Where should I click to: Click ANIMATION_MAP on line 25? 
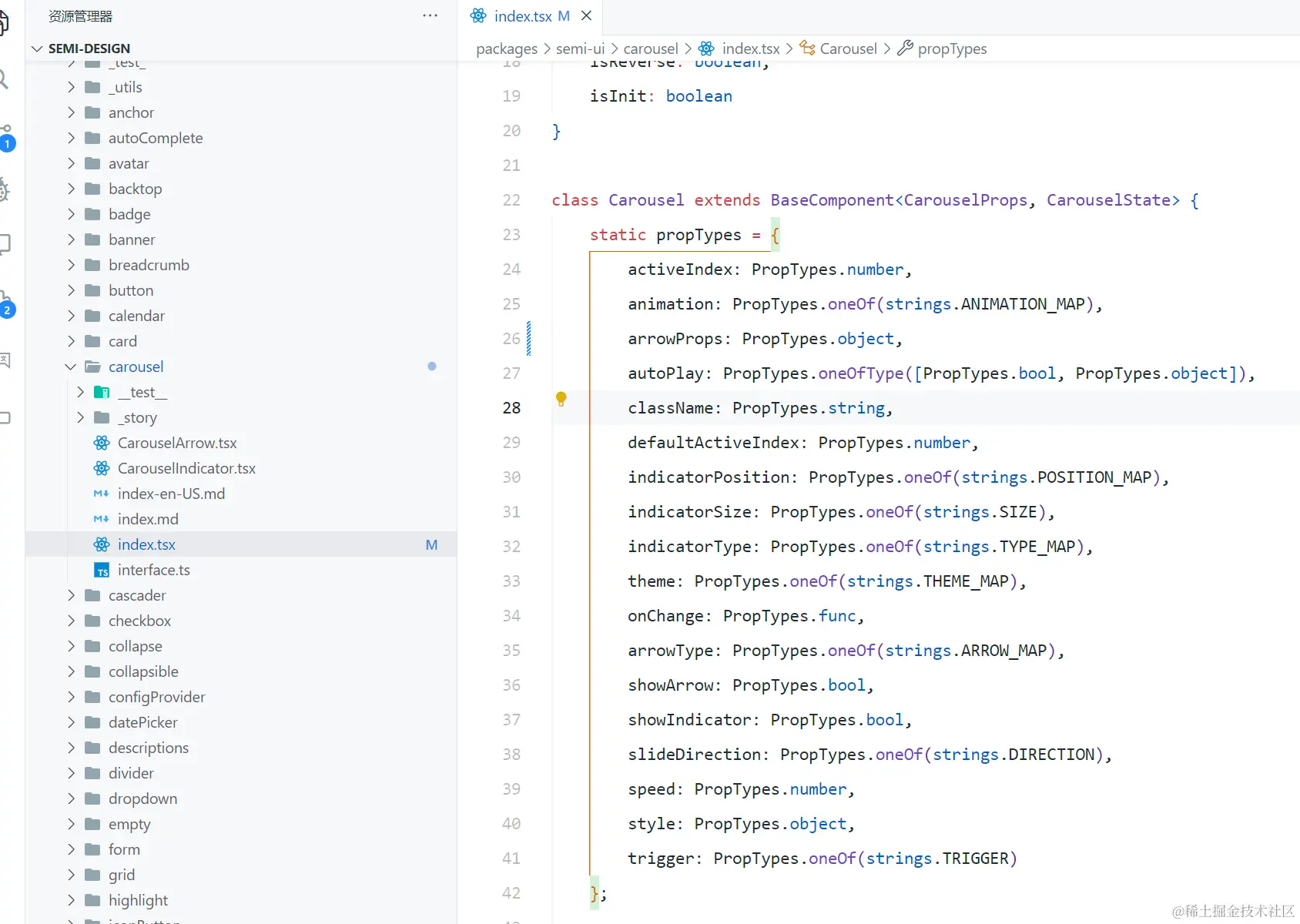click(1023, 304)
